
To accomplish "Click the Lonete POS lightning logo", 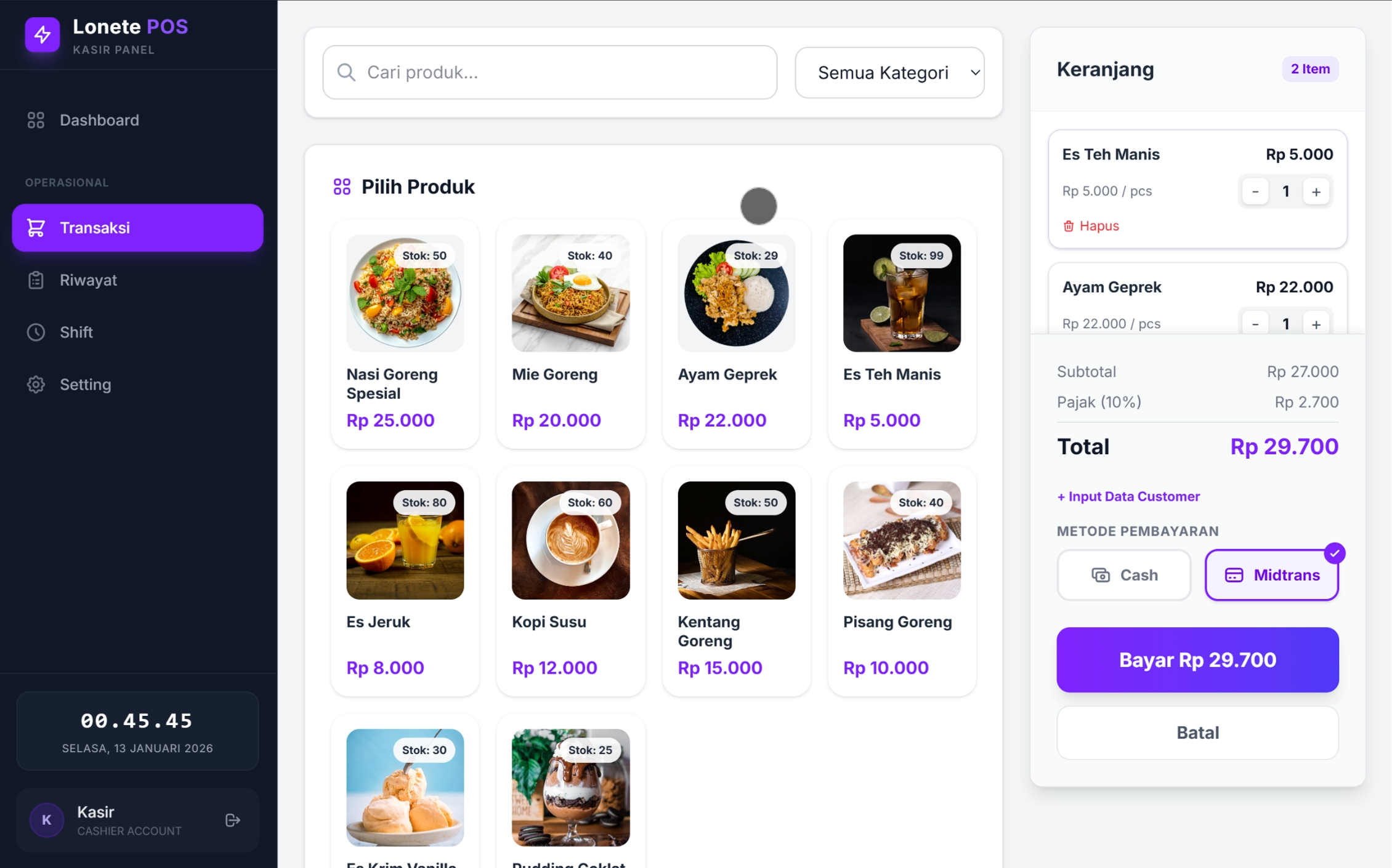I will pyautogui.click(x=42, y=35).
